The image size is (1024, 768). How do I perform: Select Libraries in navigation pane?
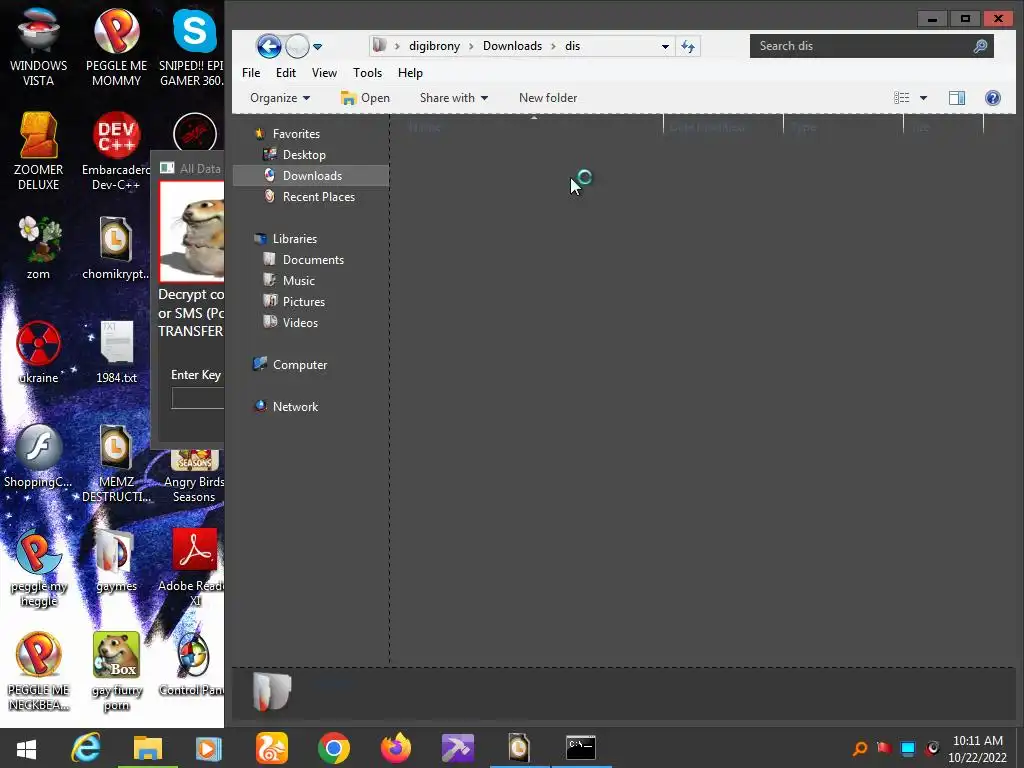click(295, 239)
